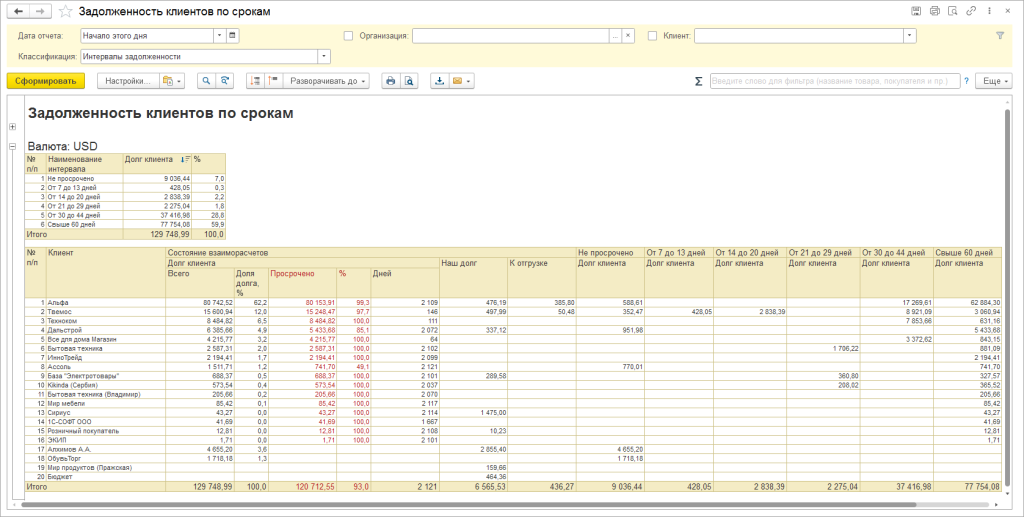
Task: Enable the Клиент checkbox
Action: click(x=652, y=36)
